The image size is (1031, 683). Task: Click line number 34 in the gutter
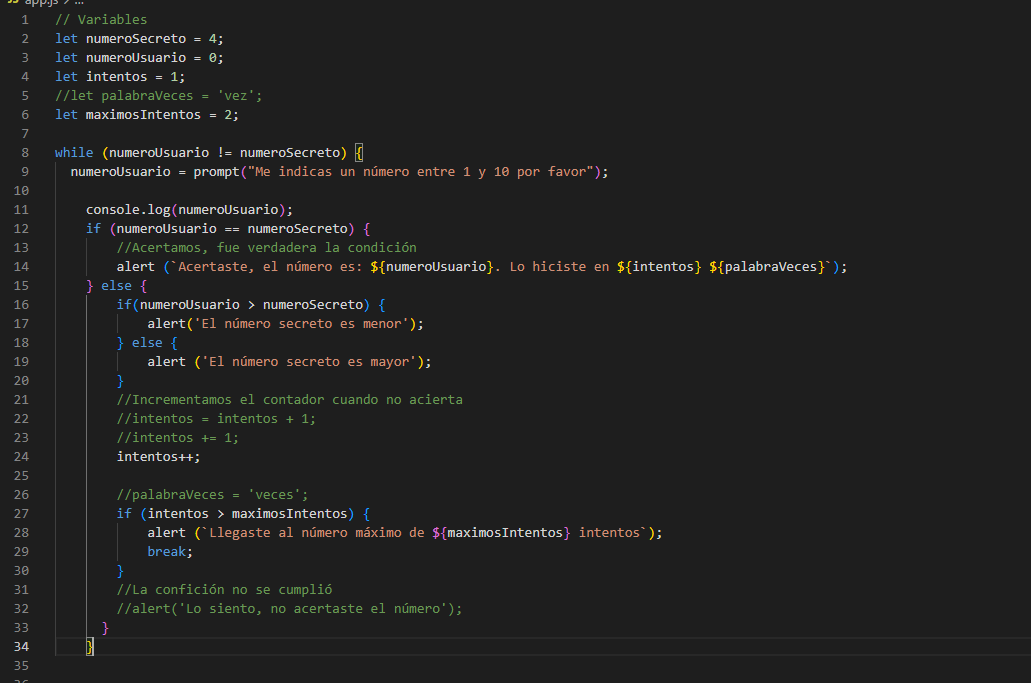tap(21, 647)
